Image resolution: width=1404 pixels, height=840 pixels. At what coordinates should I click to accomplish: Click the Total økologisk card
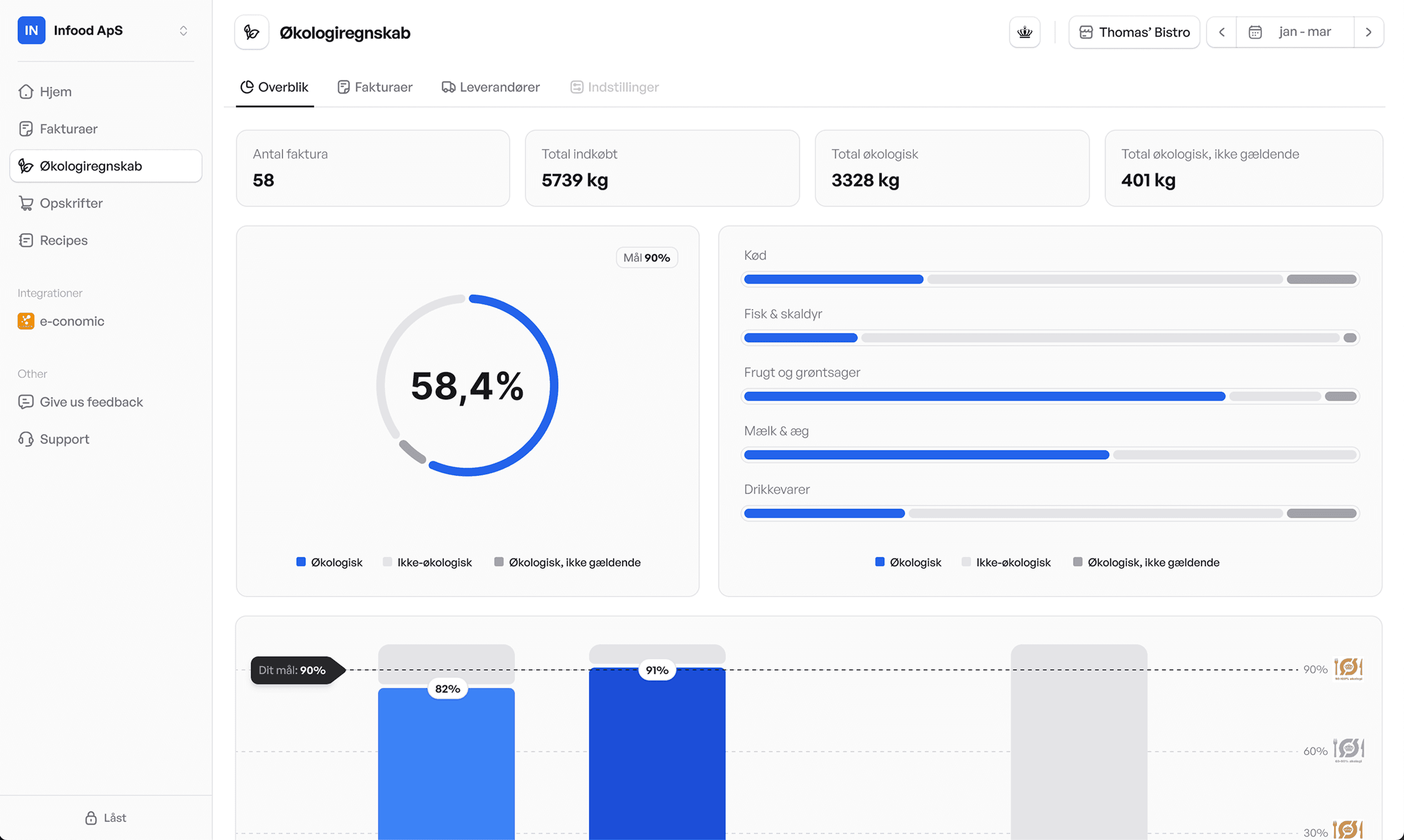(952, 168)
